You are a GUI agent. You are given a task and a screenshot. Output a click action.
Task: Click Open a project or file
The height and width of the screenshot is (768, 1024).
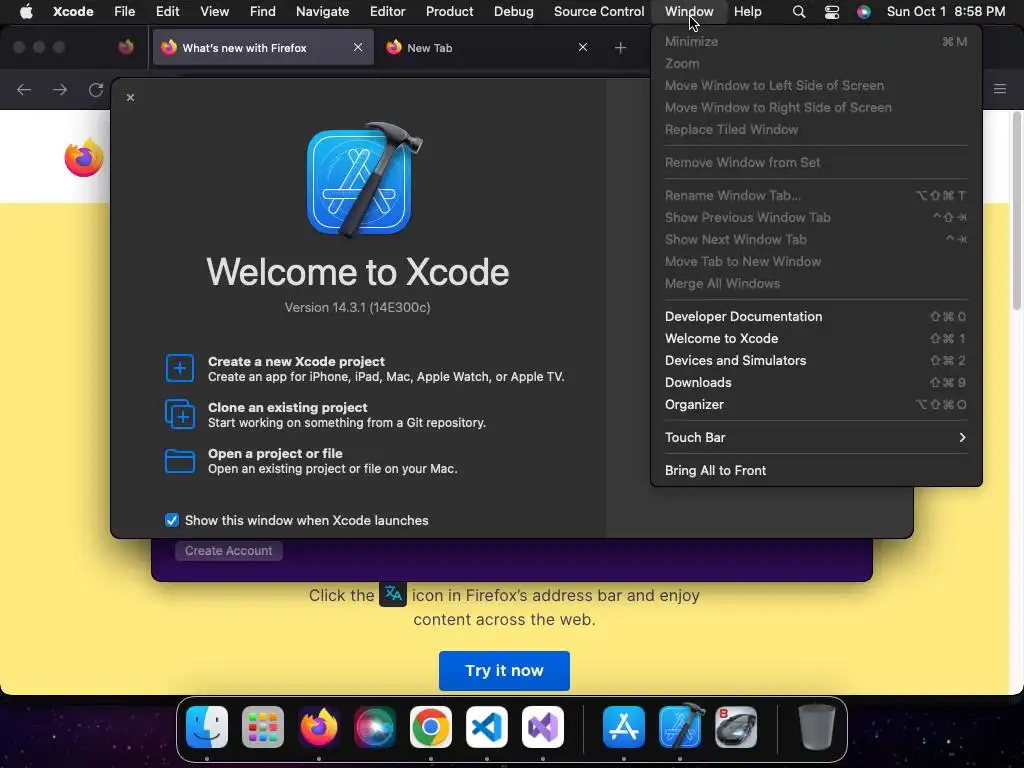[x=275, y=454]
